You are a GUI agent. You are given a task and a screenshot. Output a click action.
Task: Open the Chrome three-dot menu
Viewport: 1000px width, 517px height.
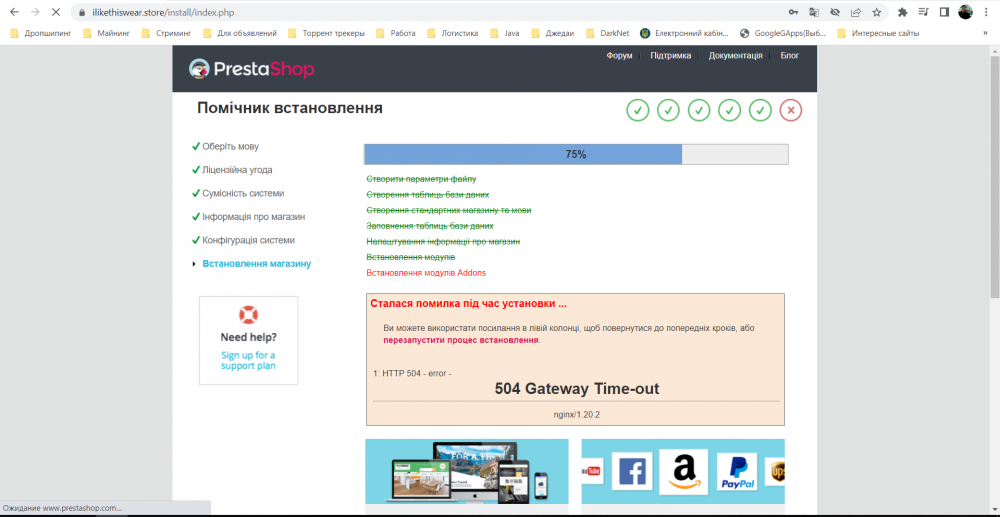pyautogui.click(x=987, y=12)
